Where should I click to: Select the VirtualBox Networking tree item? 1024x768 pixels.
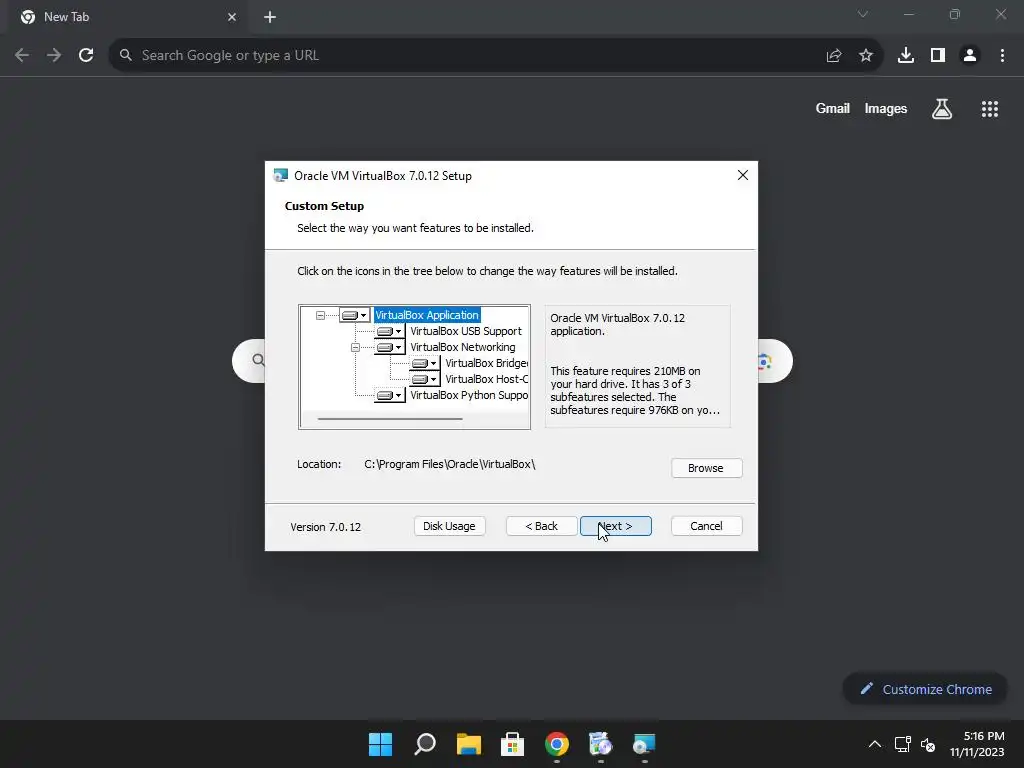point(462,347)
